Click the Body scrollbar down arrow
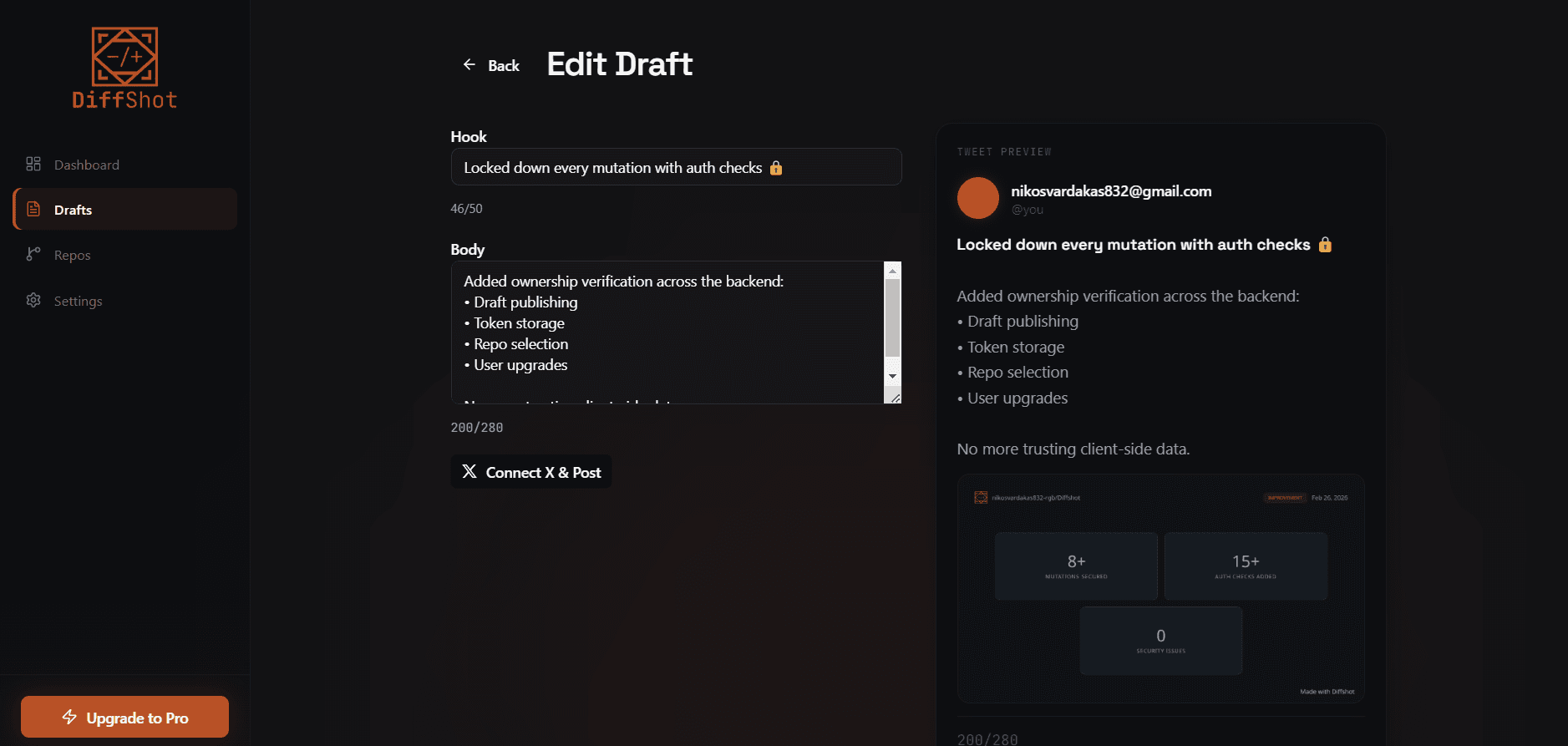1568x746 pixels. click(892, 377)
